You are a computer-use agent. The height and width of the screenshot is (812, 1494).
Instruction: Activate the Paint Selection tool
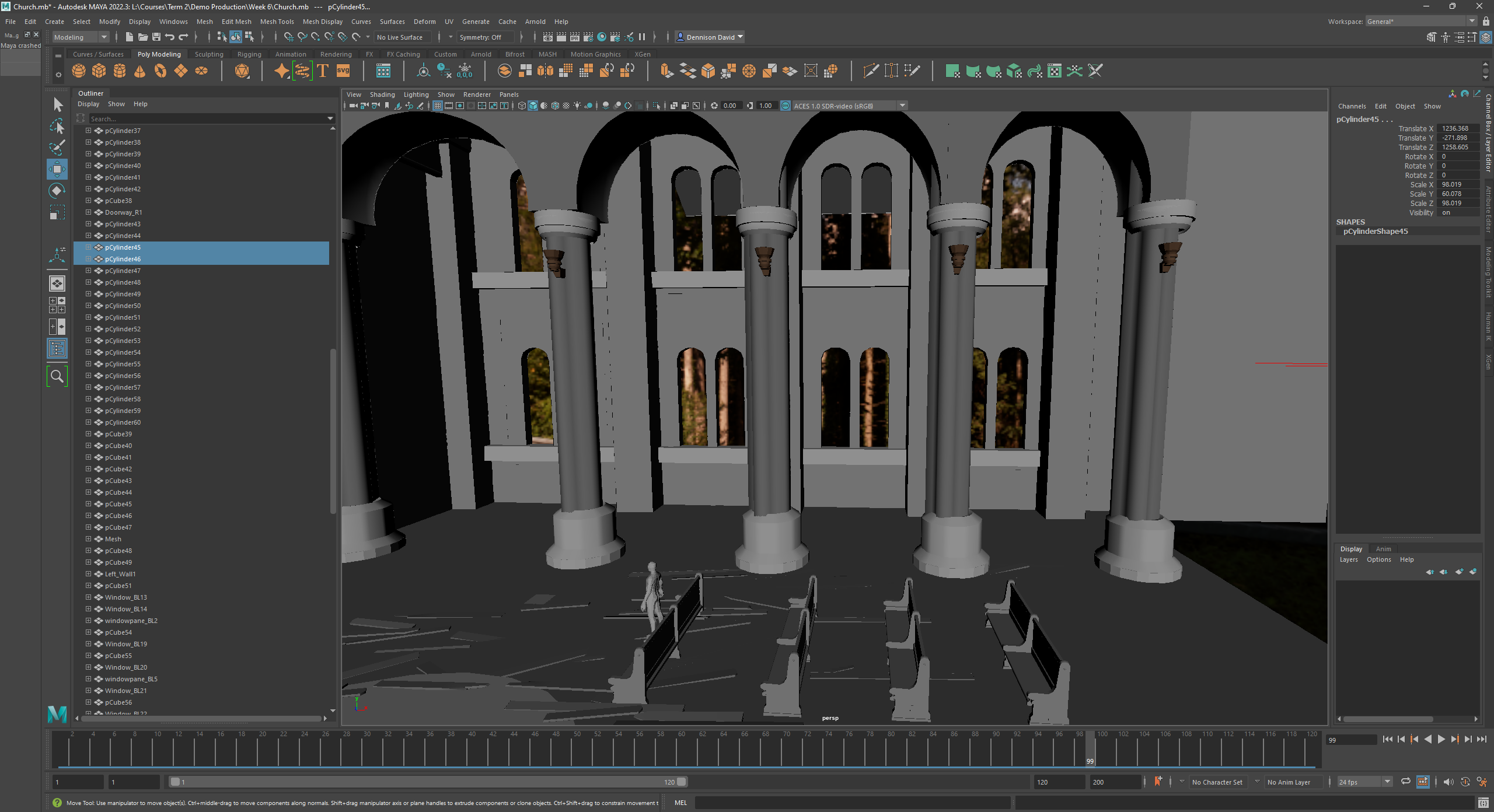pos(57,148)
